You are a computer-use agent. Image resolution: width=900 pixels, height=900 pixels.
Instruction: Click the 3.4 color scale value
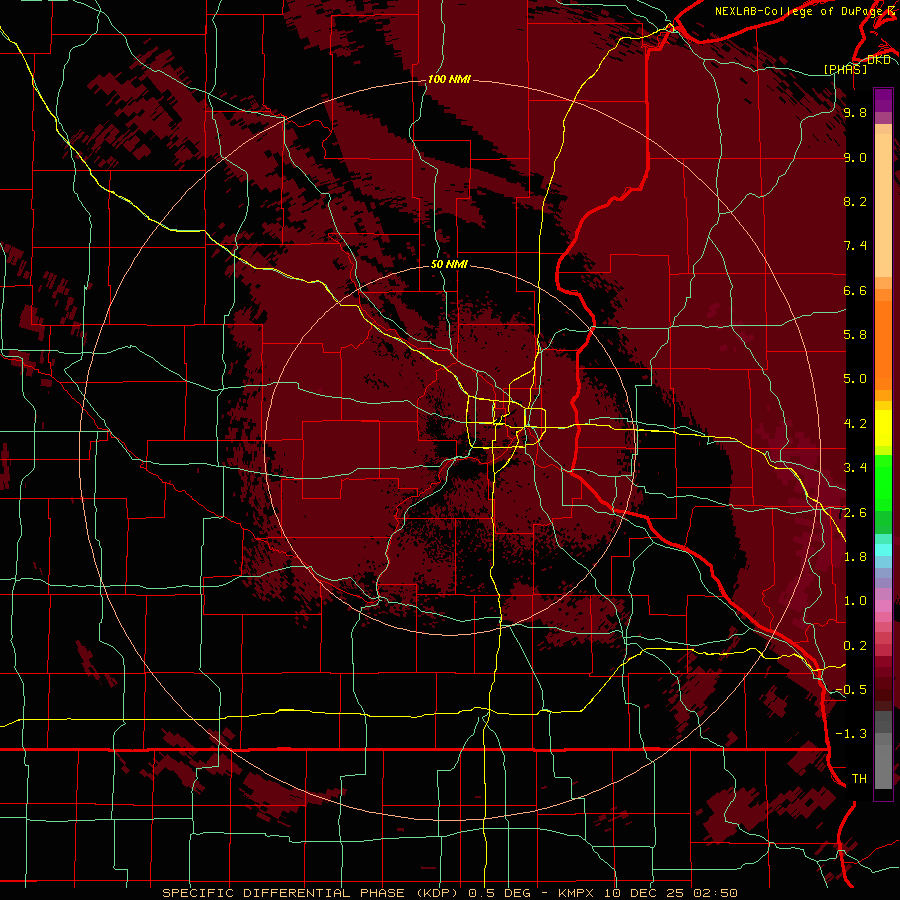tap(855, 468)
